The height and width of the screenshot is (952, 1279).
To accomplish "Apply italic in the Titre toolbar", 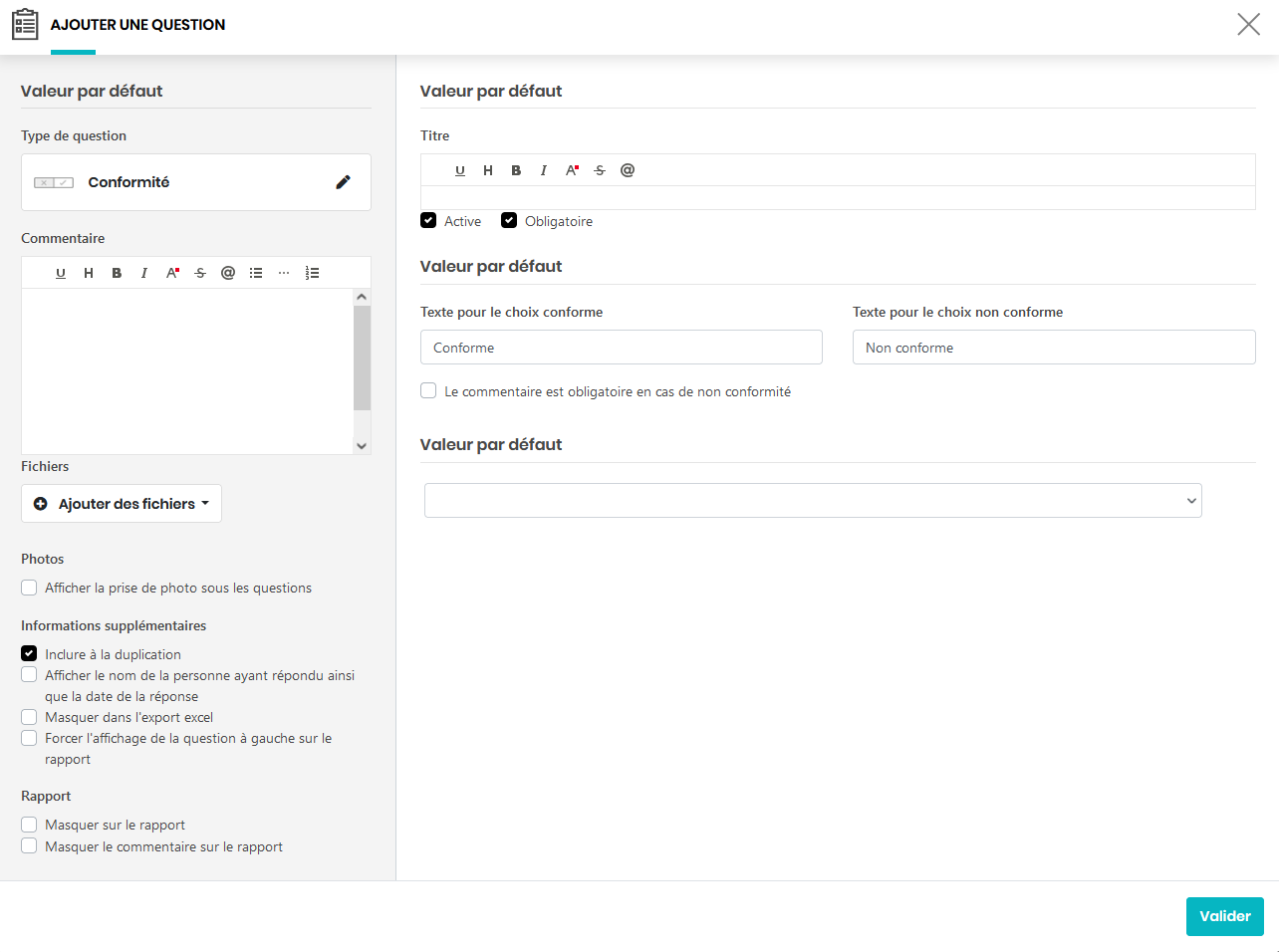I will click(544, 170).
